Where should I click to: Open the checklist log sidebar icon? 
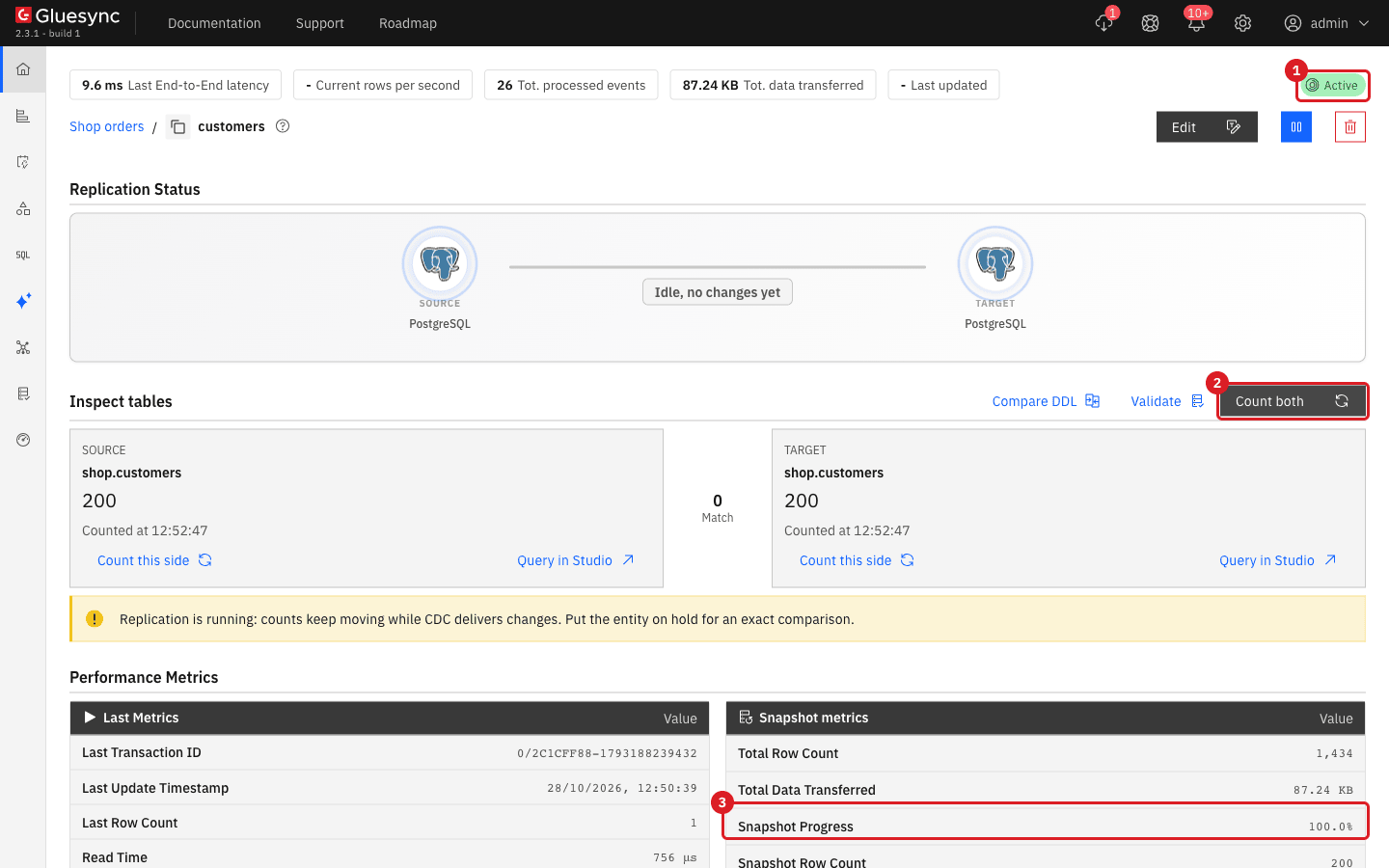click(x=23, y=393)
